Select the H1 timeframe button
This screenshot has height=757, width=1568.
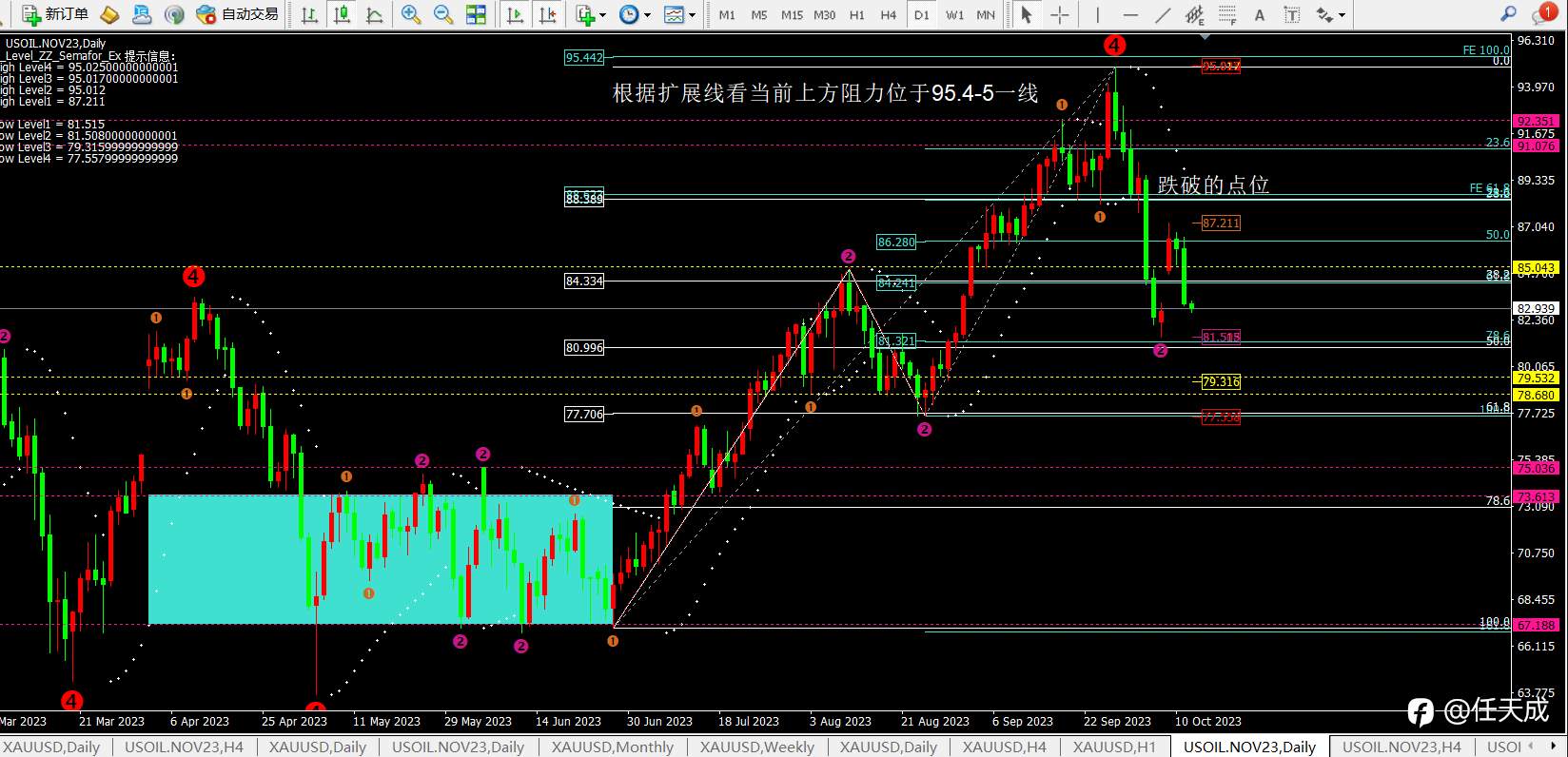click(857, 14)
